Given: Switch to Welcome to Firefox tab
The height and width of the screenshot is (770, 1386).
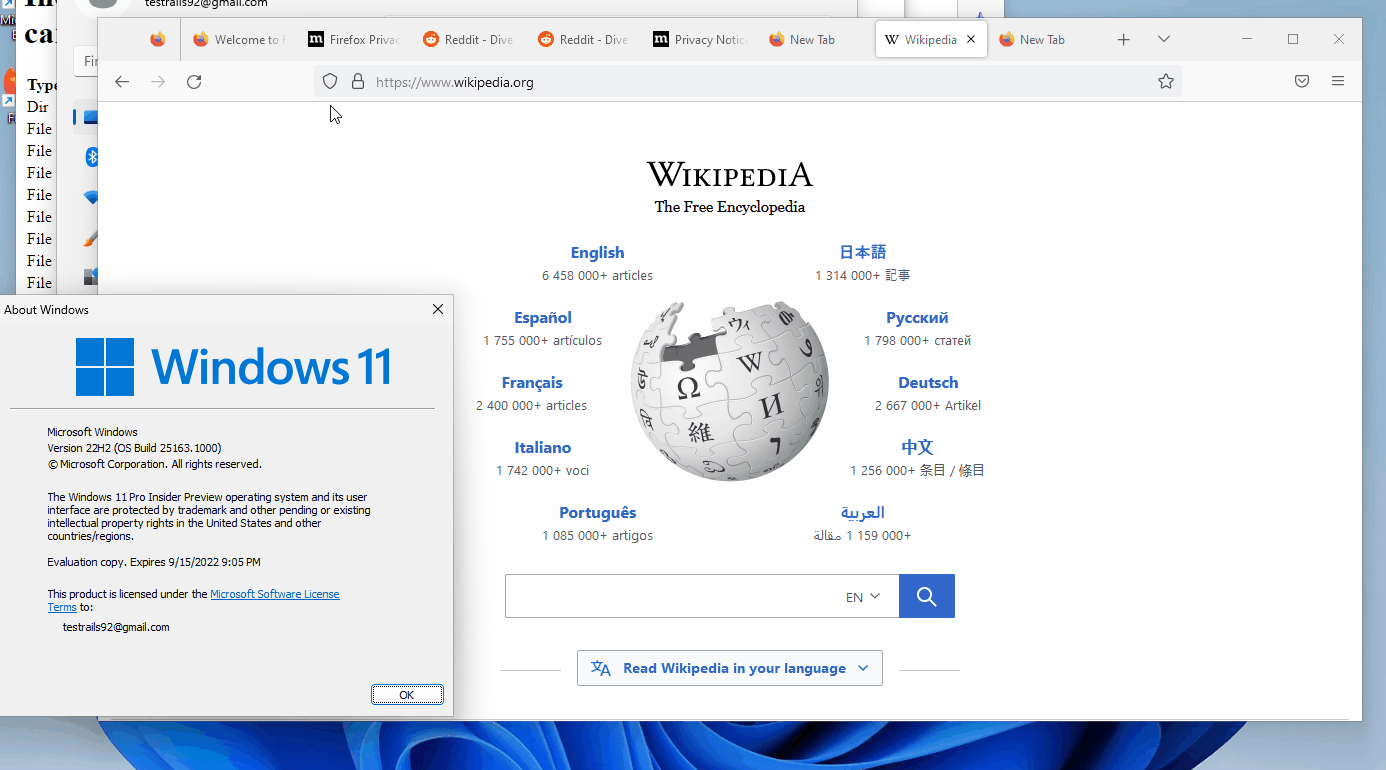Looking at the screenshot, I should pos(240,40).
